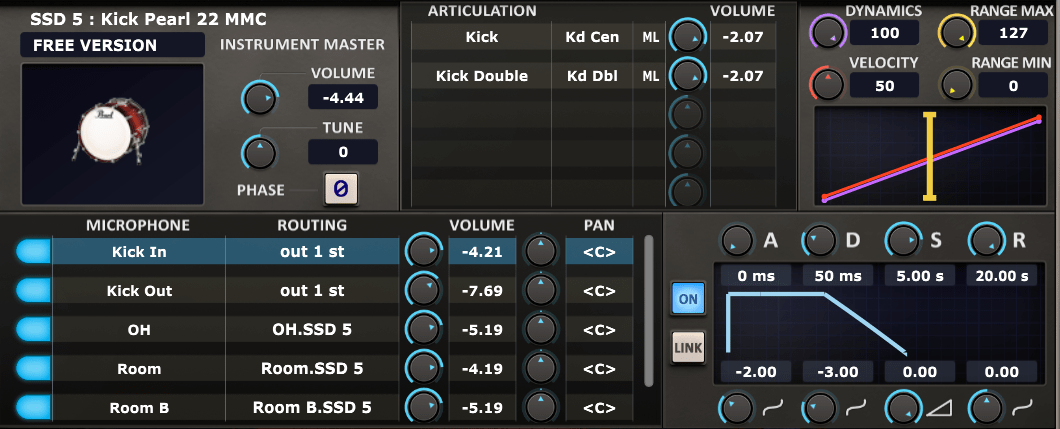Disable the Kick In microphone
Screen dimensions: 1060x429
pos(33,252)
